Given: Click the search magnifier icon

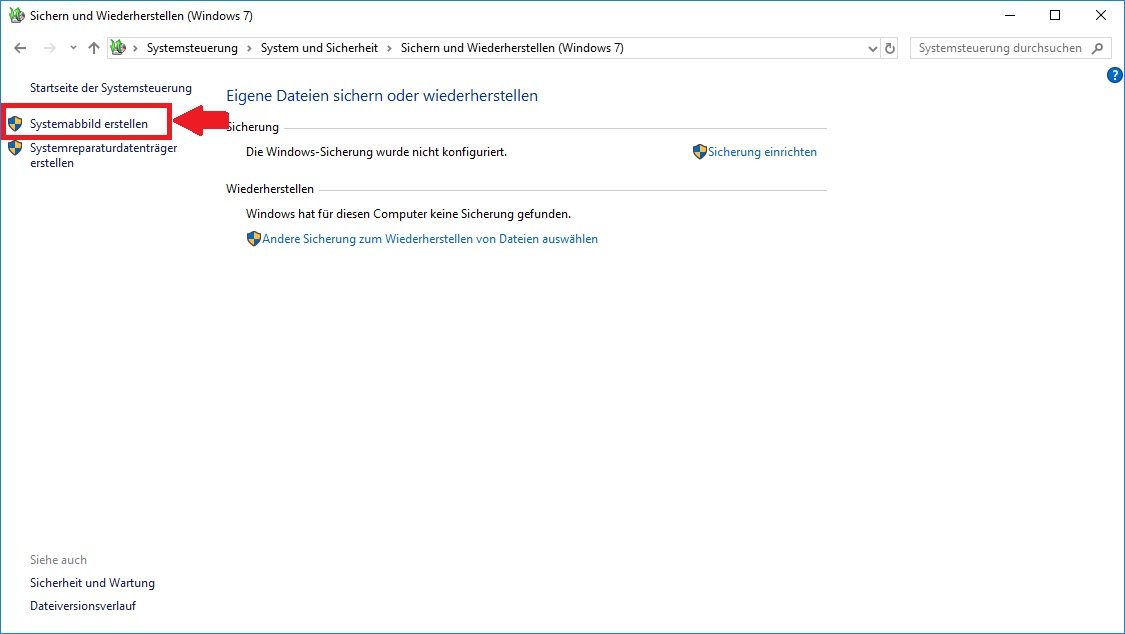Looking at the screenshot, I should click(1098, 48).
